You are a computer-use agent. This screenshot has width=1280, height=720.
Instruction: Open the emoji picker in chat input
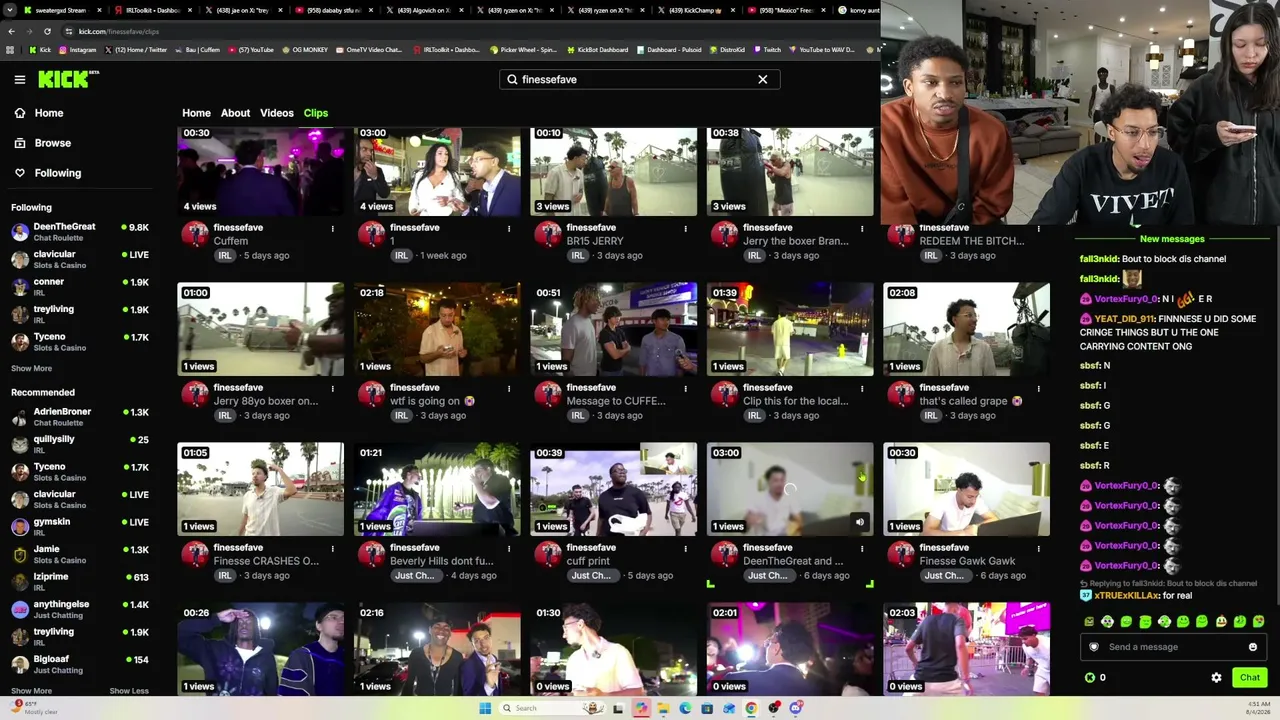click(1252, 647)
